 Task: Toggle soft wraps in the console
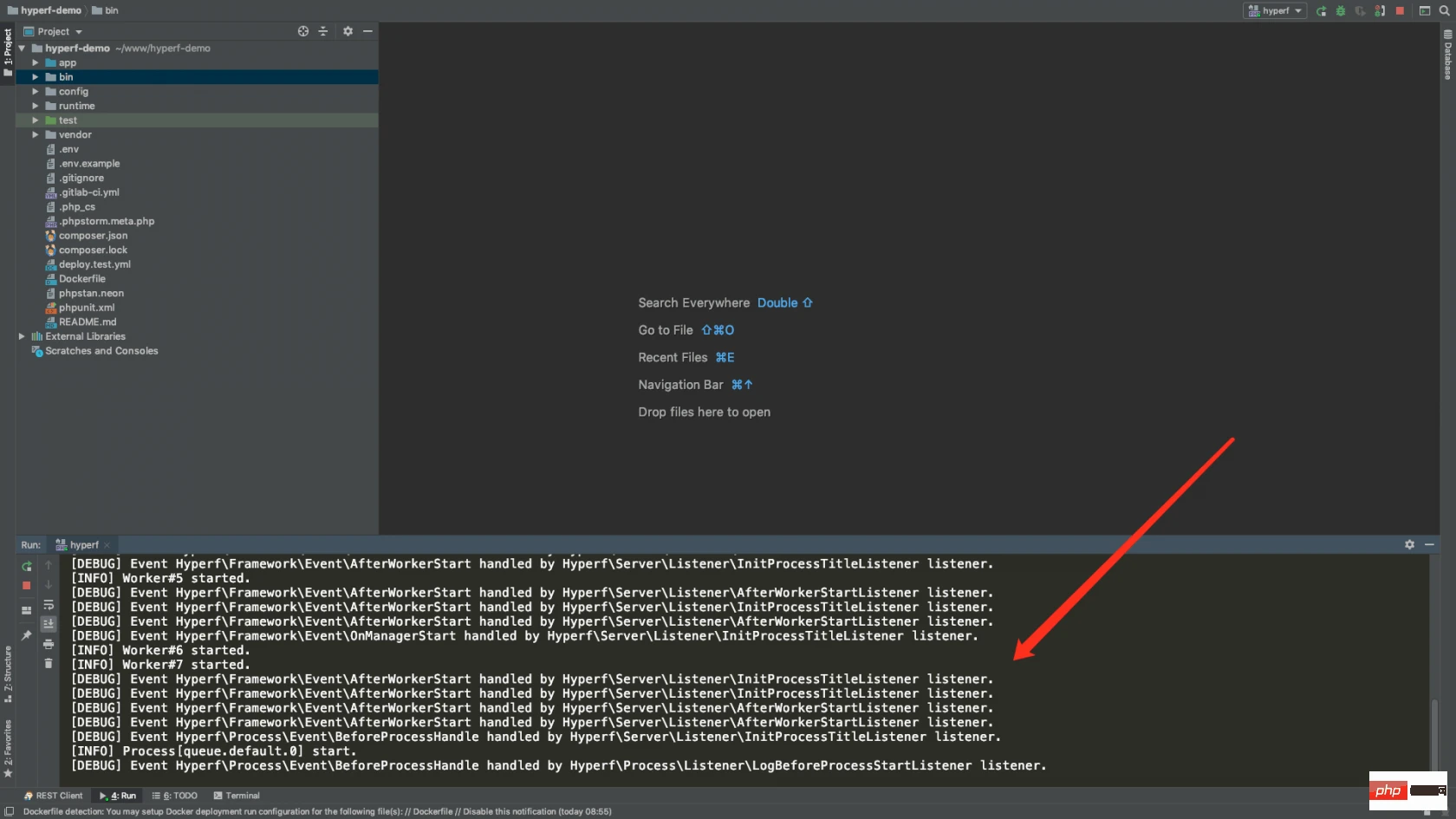(49, 606)
